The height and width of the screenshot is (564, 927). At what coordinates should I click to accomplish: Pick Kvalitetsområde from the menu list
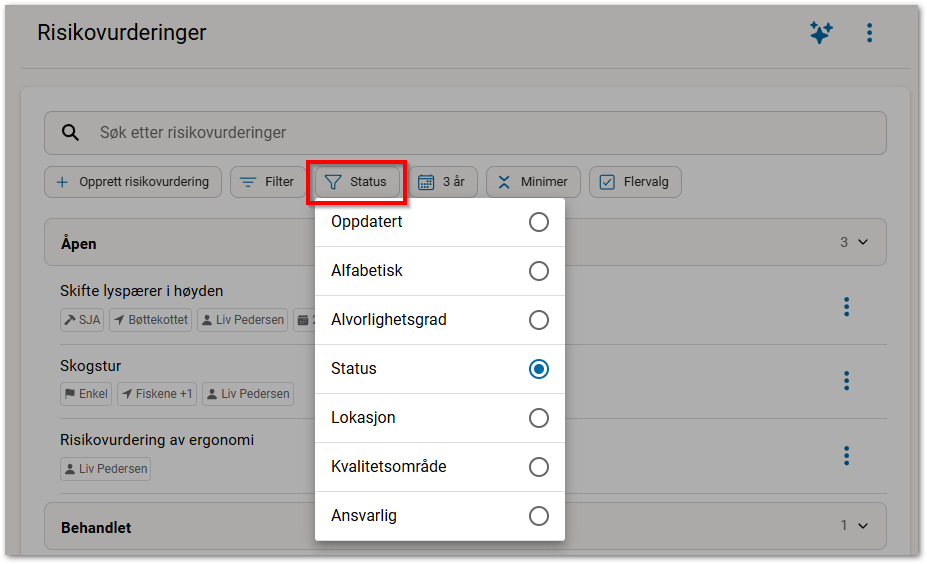[x=440, y=467]
